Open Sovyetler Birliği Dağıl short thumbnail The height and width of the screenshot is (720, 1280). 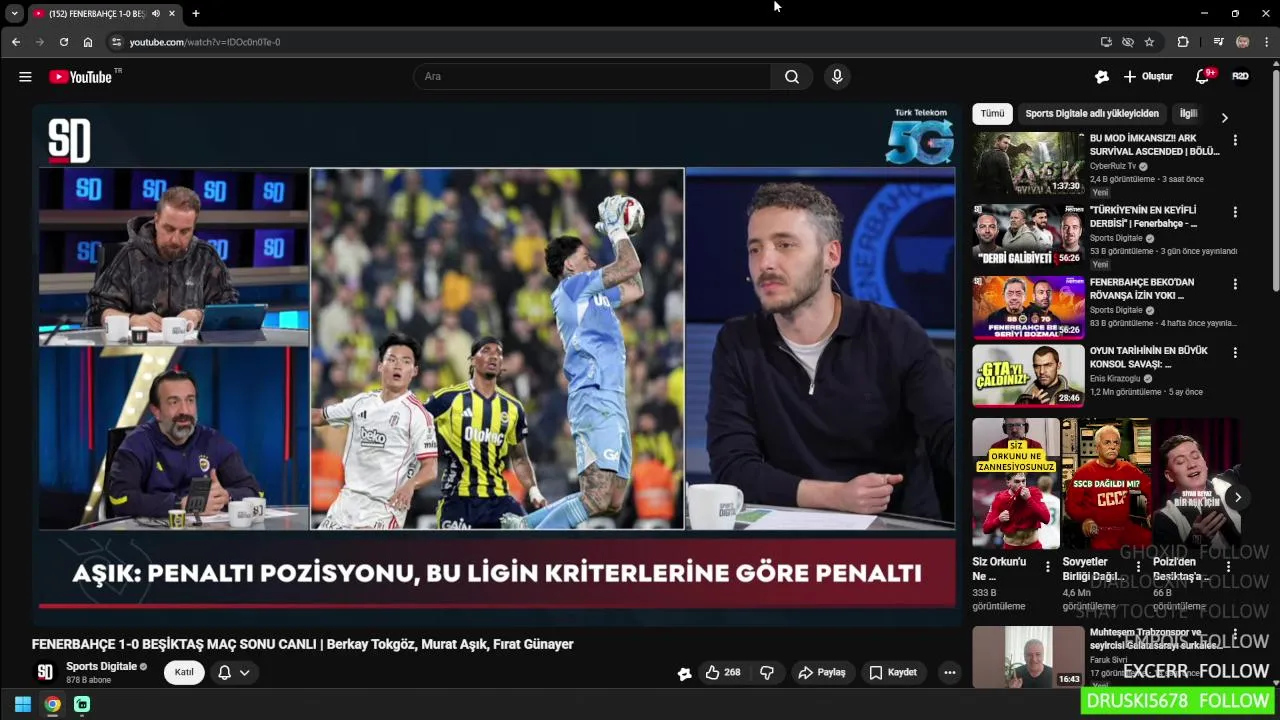[1106, 484]
